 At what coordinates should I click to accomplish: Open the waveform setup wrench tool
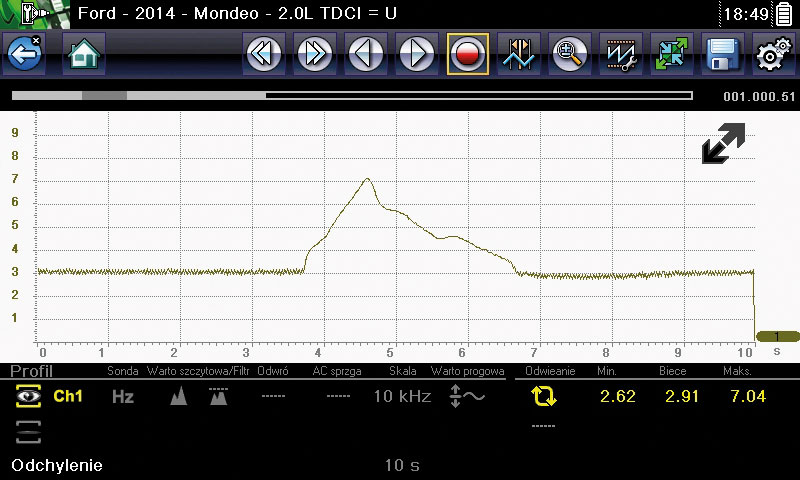[x=620, y=54]
